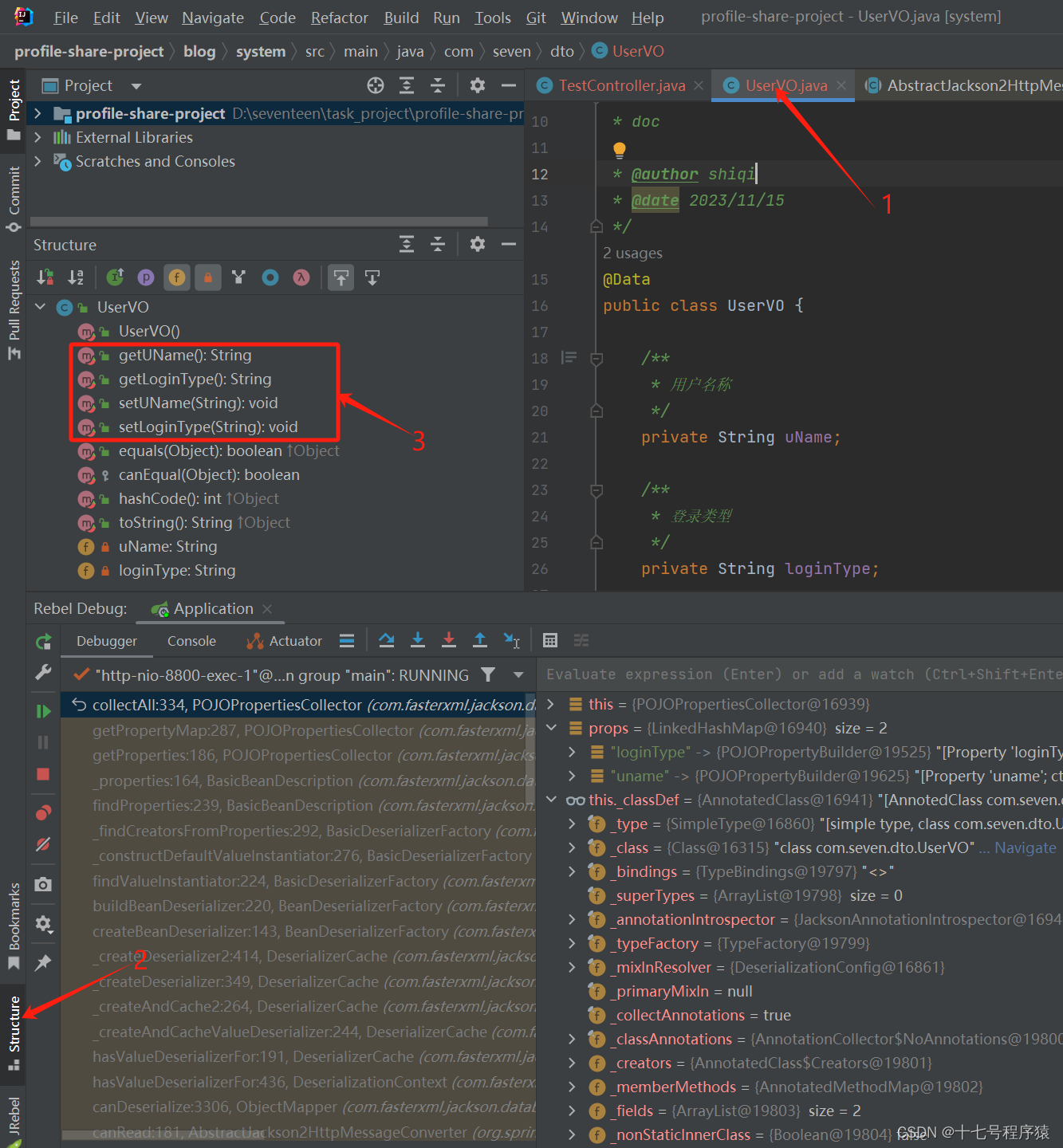This screenshot has height=1148, width=1063.
Task: Take thread dump camera icon
Action: [x=44, y=884]
